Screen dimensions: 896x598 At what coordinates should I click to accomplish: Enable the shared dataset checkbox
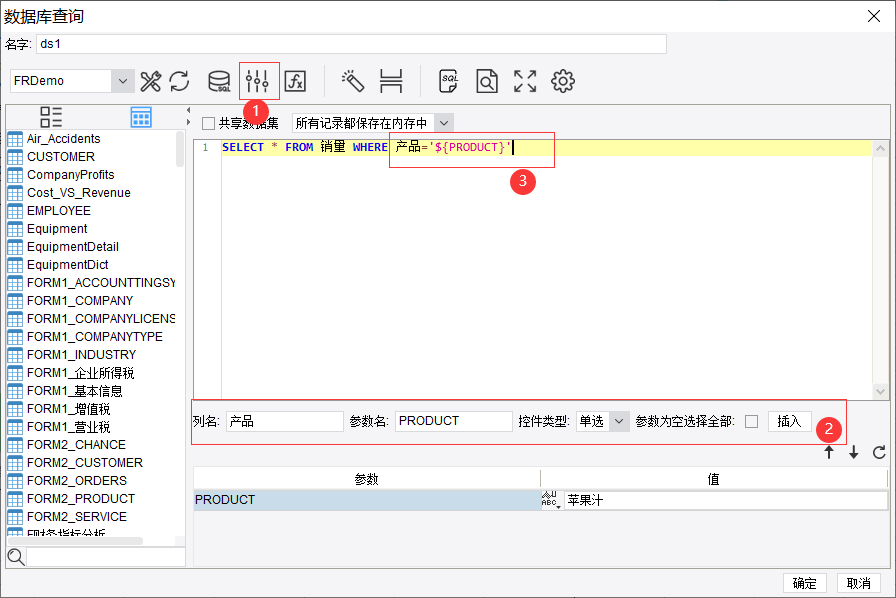pyautogui.click(x=209, y=123)
